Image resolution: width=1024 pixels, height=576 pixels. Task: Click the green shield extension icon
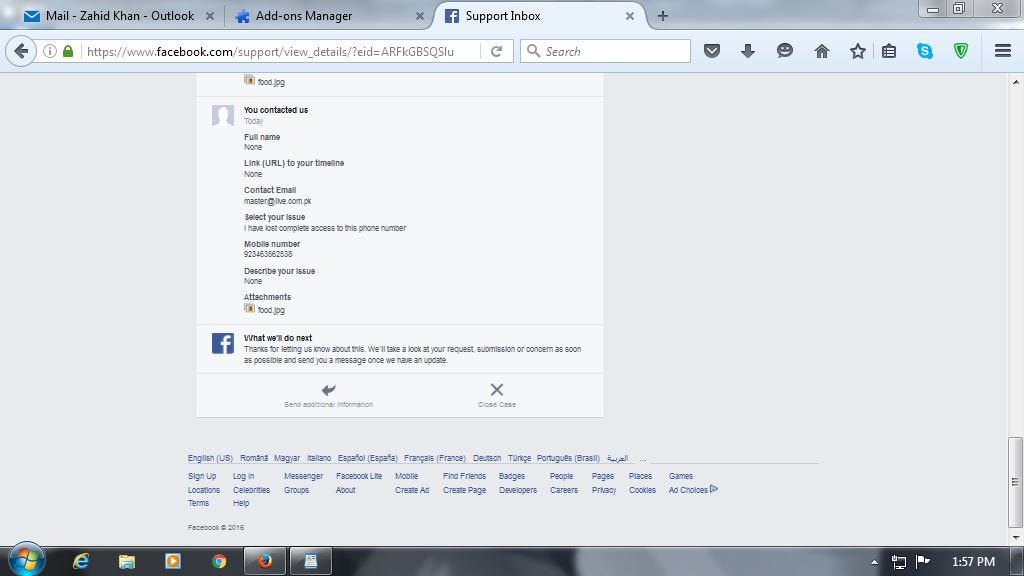pos(961,51)
